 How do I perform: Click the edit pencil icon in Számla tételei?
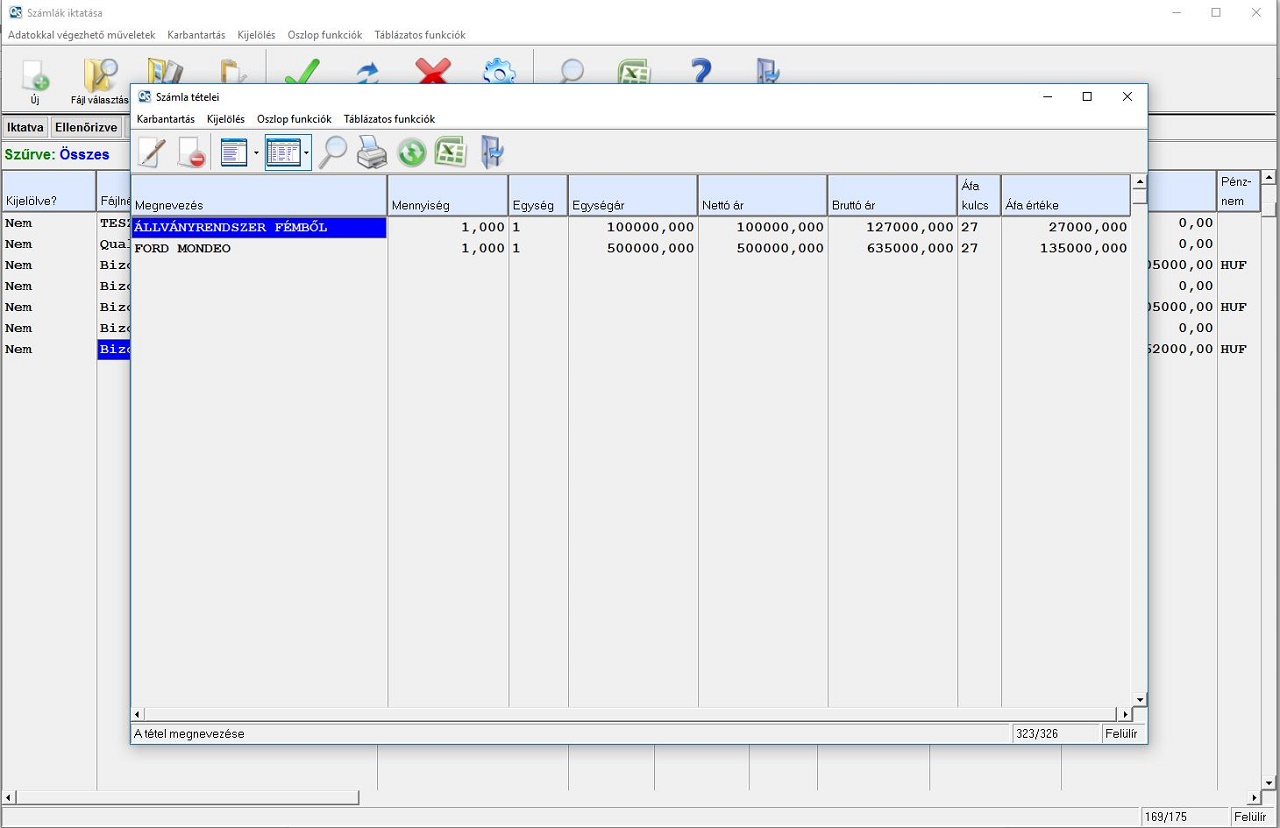(151, 153)
